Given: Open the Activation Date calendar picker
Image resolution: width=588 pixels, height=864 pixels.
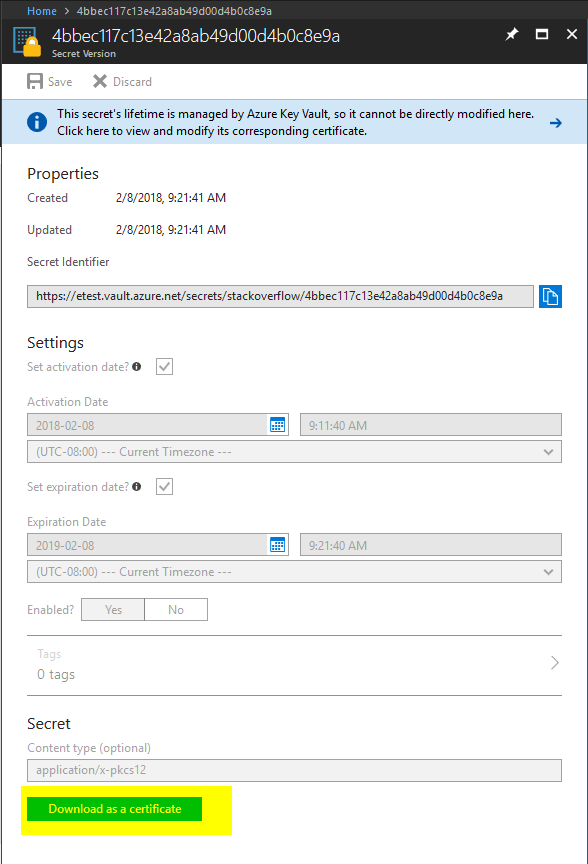Looking at the screenshot, I should tap(276, 424).
